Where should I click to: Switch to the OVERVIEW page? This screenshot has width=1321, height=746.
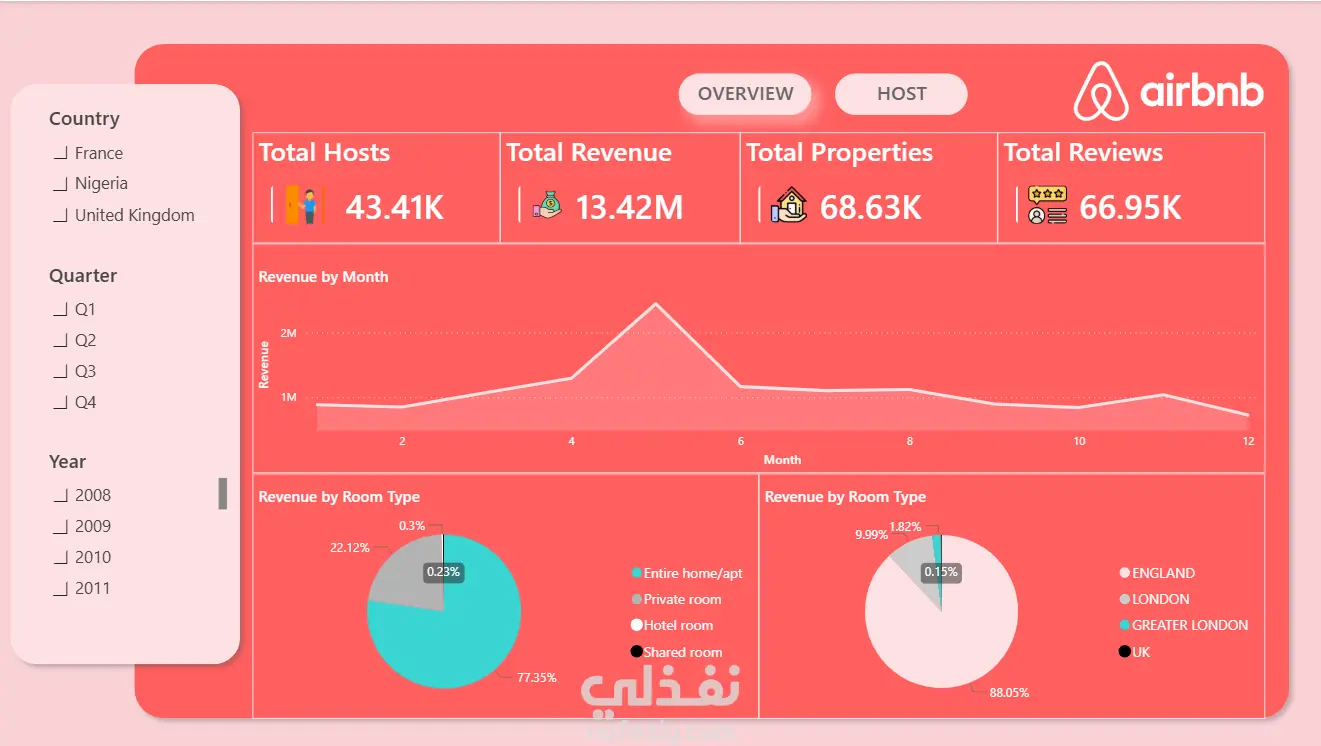pyautogui.click(x=745, y=94)
